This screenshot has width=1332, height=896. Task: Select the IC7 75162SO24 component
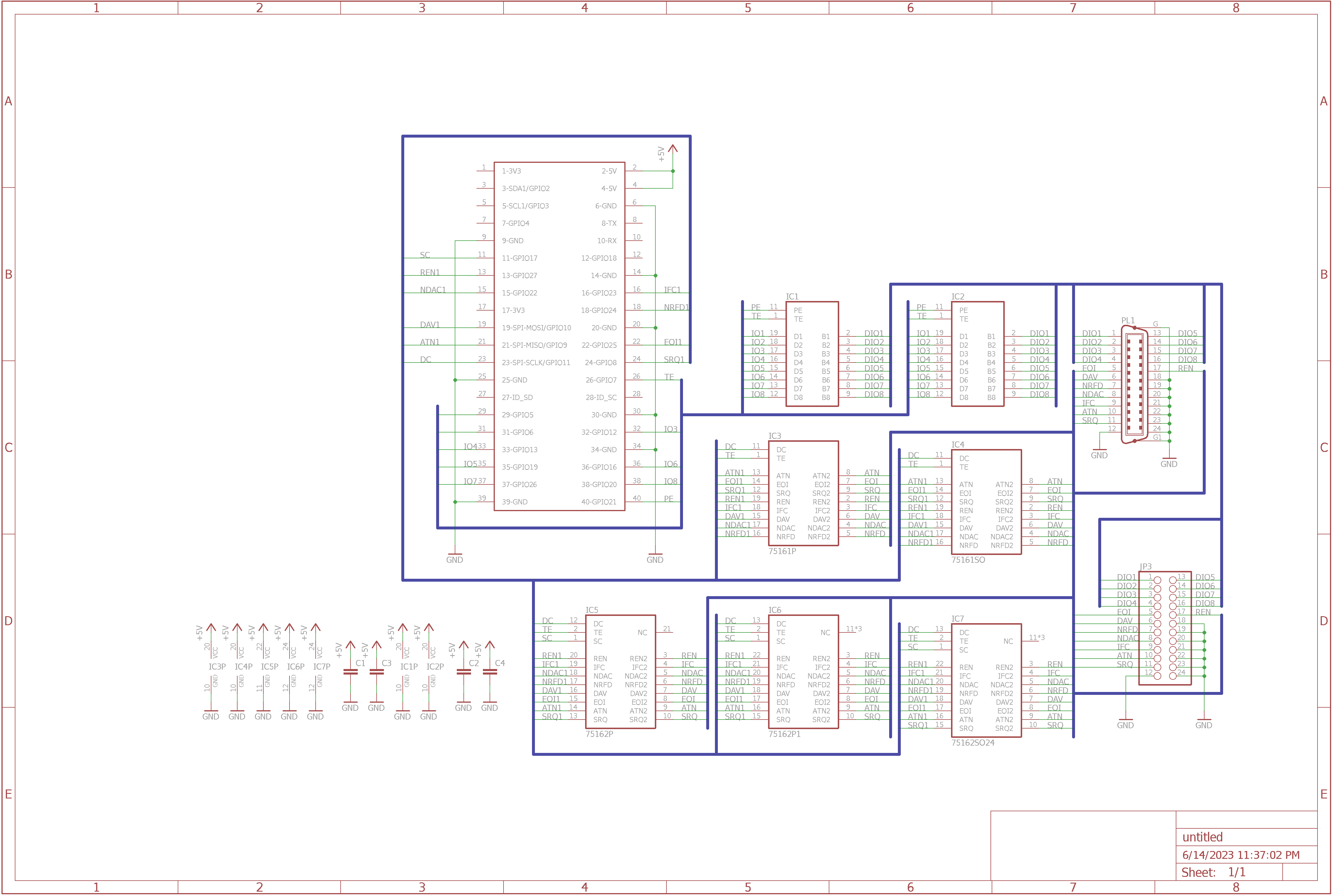(x=986, y=680)
